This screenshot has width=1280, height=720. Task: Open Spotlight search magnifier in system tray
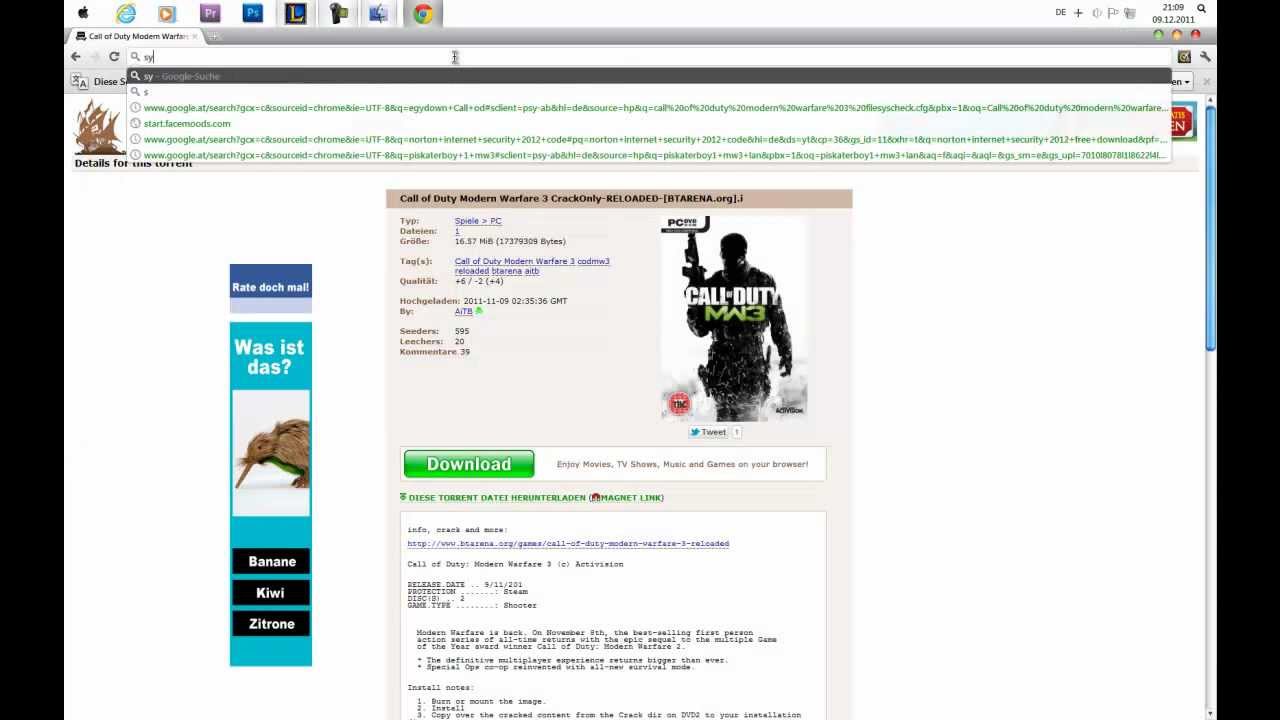[1202, 9]
